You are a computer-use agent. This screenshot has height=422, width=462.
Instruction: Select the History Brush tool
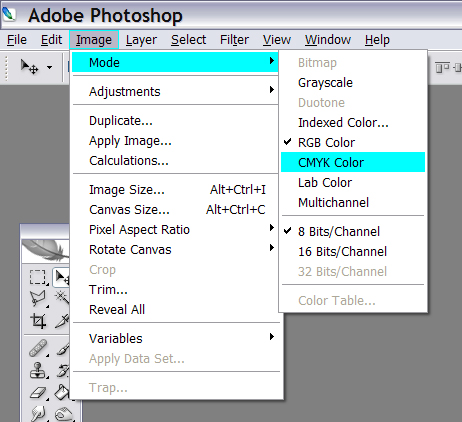click(x=63, y=370)
